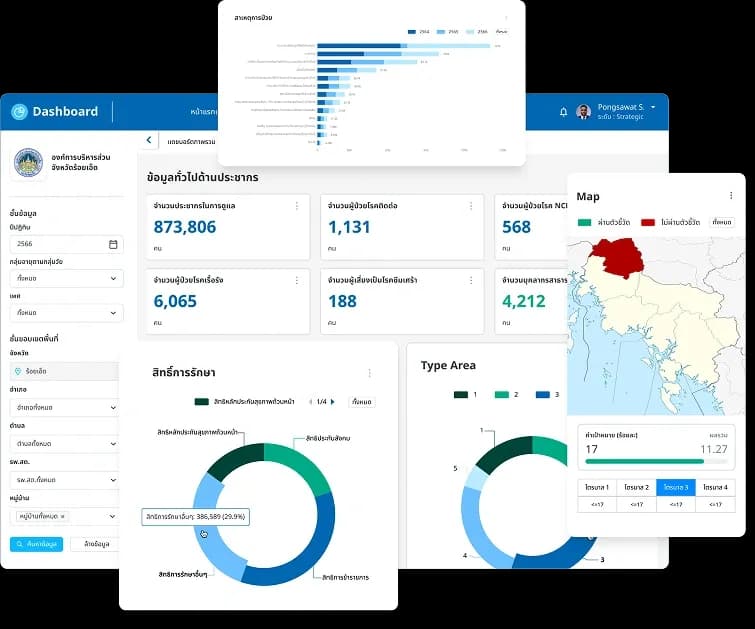This screenshot has height=629, width=755.
Task: Click Pongsawat S. profile avatar
Action: (x=584, y=112)
